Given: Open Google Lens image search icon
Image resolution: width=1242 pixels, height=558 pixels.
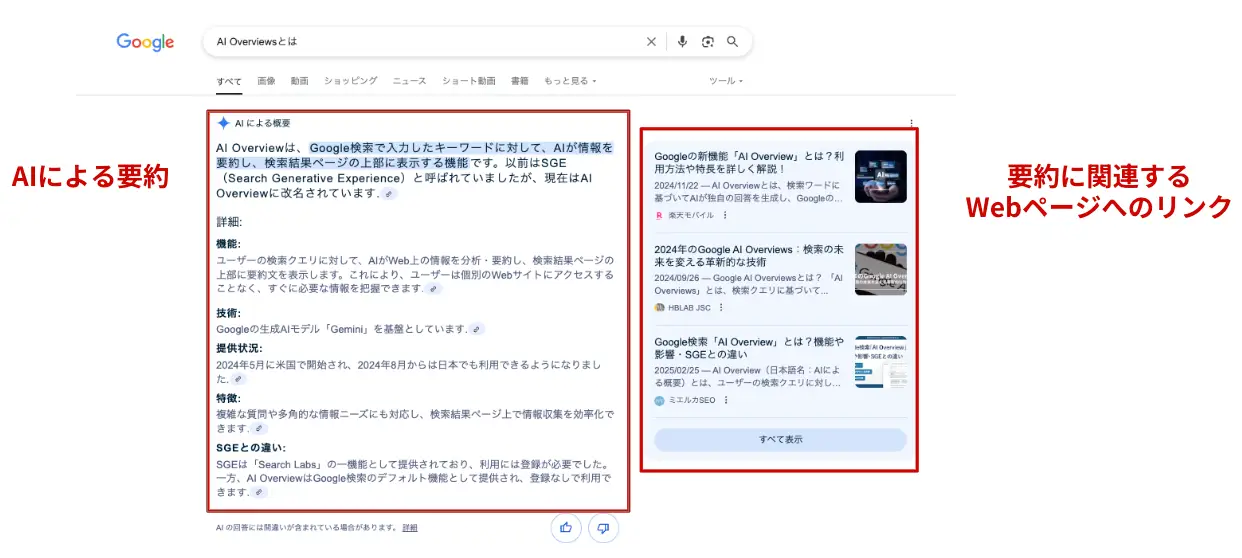Looking at the screenshot, I should click(708, 42).
